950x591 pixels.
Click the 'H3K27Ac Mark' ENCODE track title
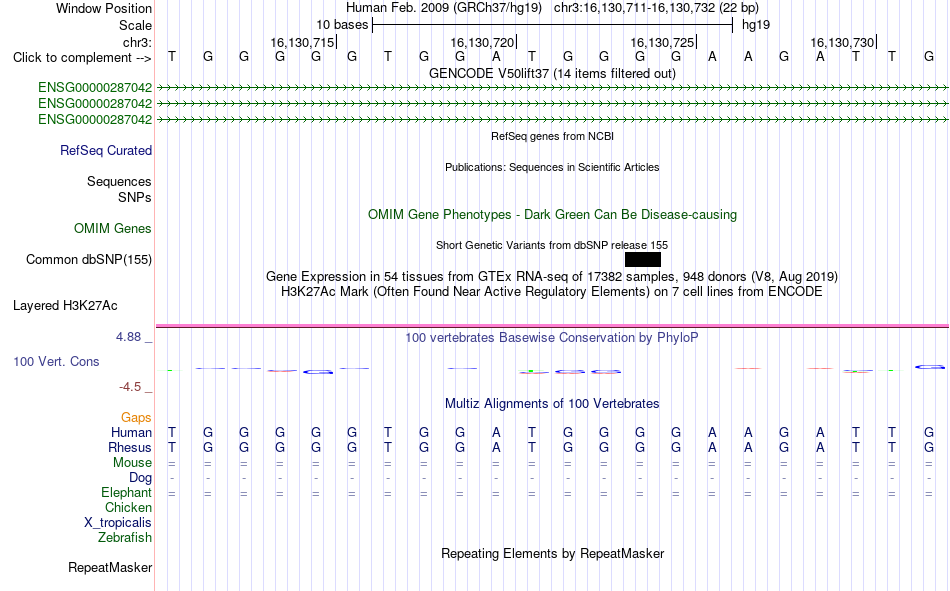552,292
